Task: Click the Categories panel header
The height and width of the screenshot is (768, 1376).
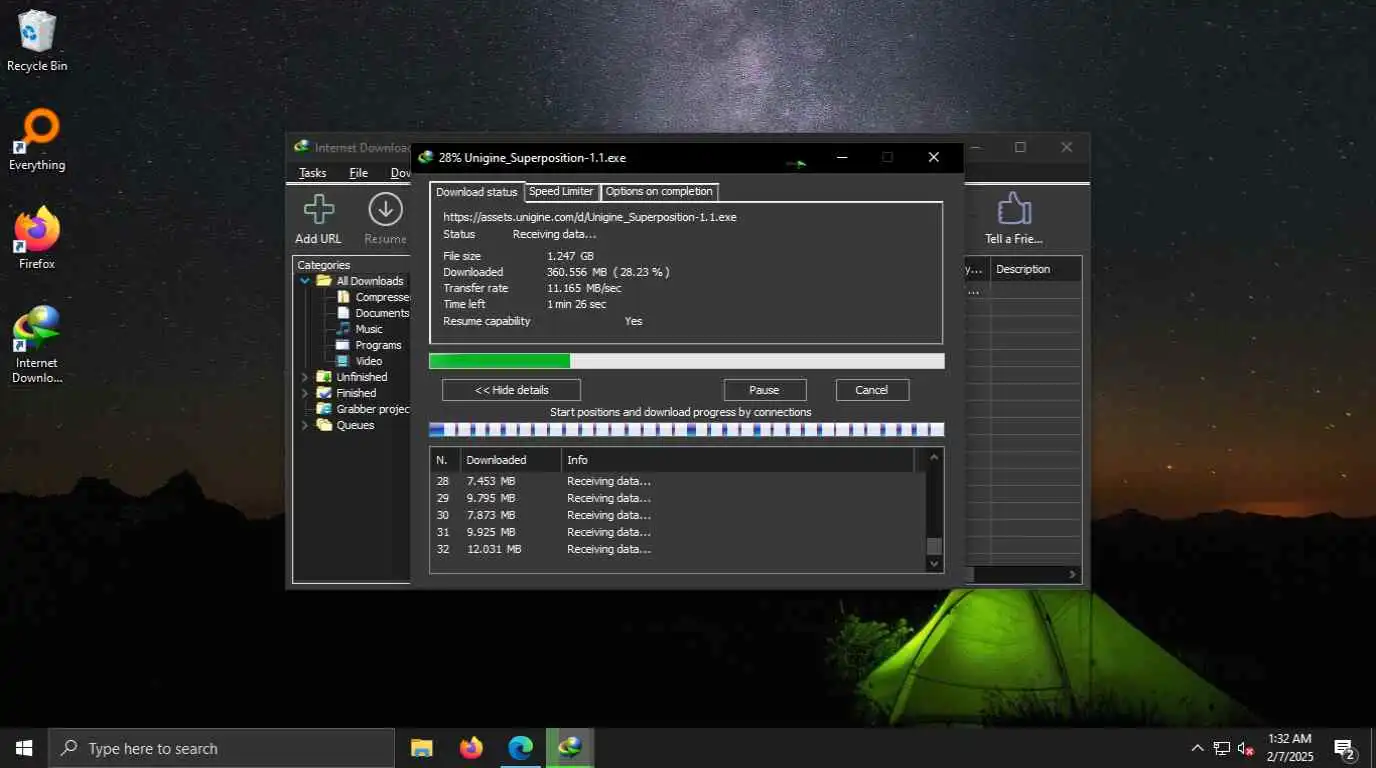Action: pos(323,265)
